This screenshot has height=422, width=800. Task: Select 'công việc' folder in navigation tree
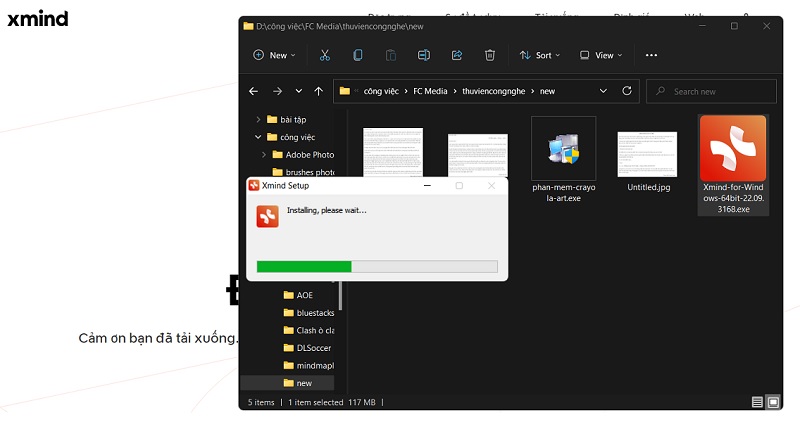click(291, 137)
